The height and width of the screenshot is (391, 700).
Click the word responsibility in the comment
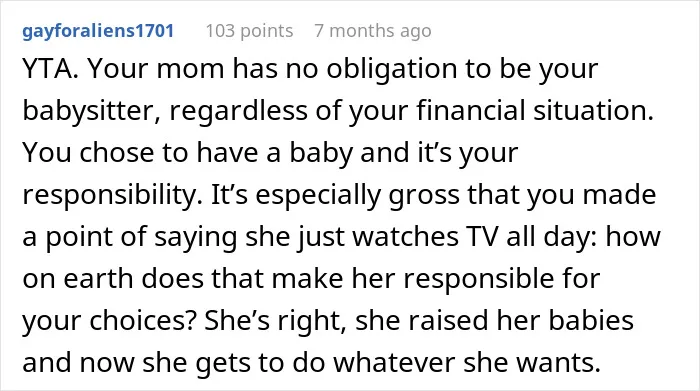coord(107,195)
